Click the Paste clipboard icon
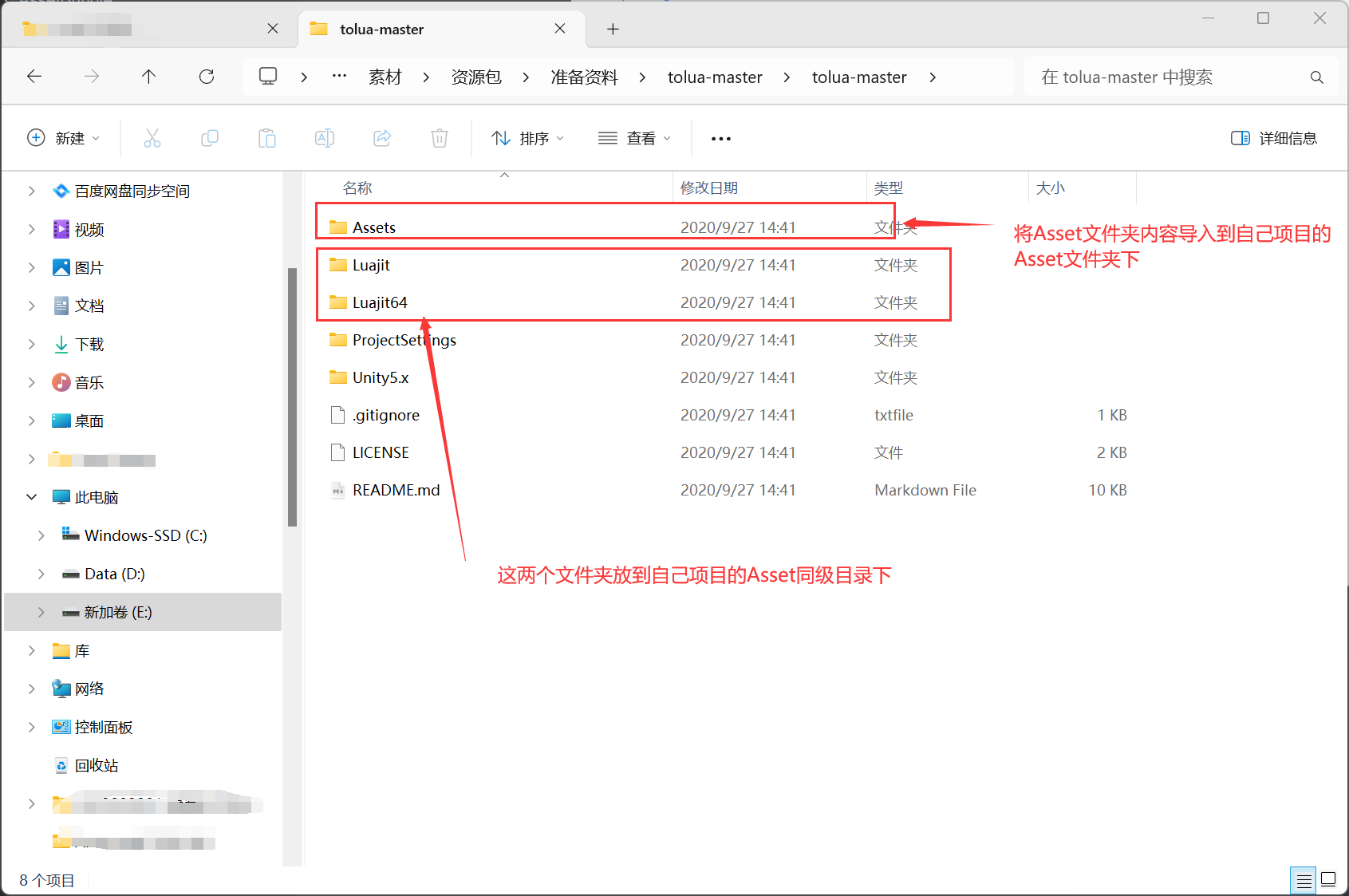This screenshot has height=896, width=1349. tap(267, 138)
